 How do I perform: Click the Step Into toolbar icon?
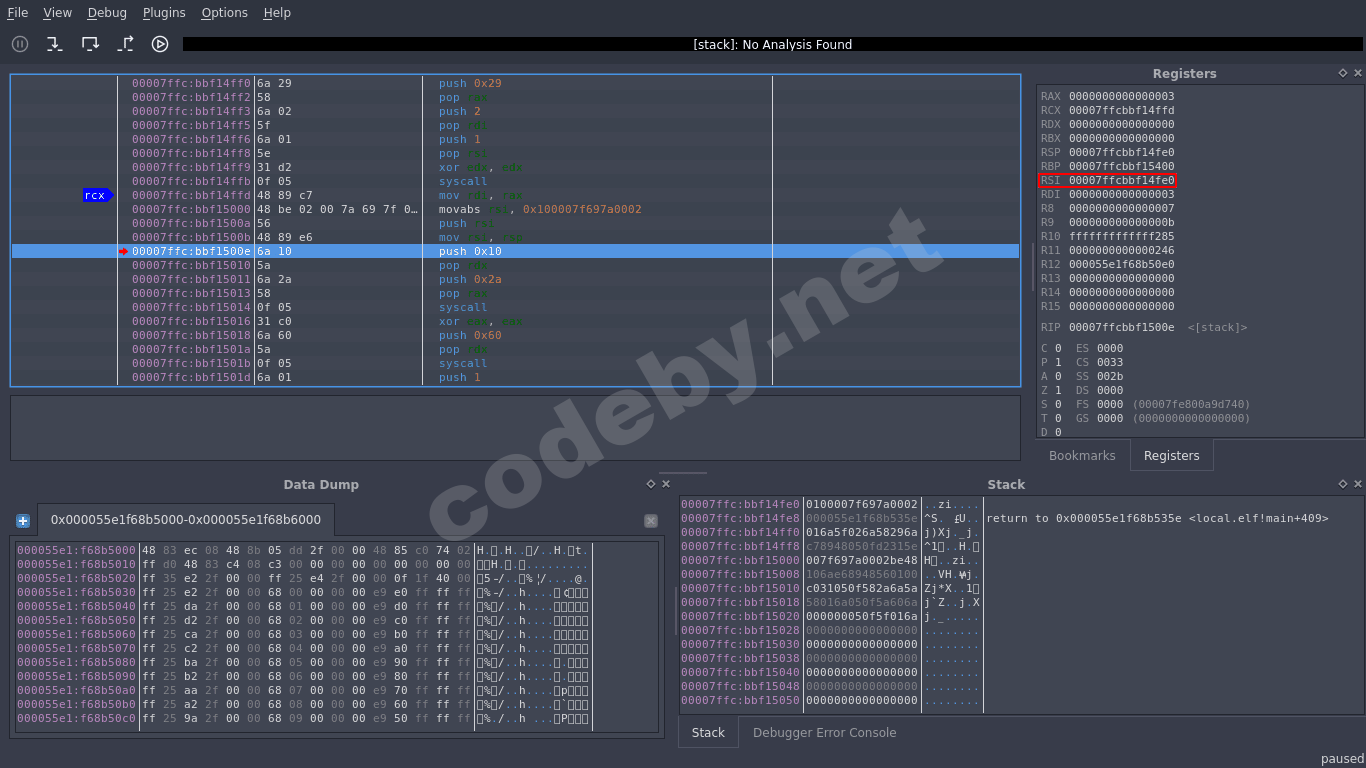[54, 44]
